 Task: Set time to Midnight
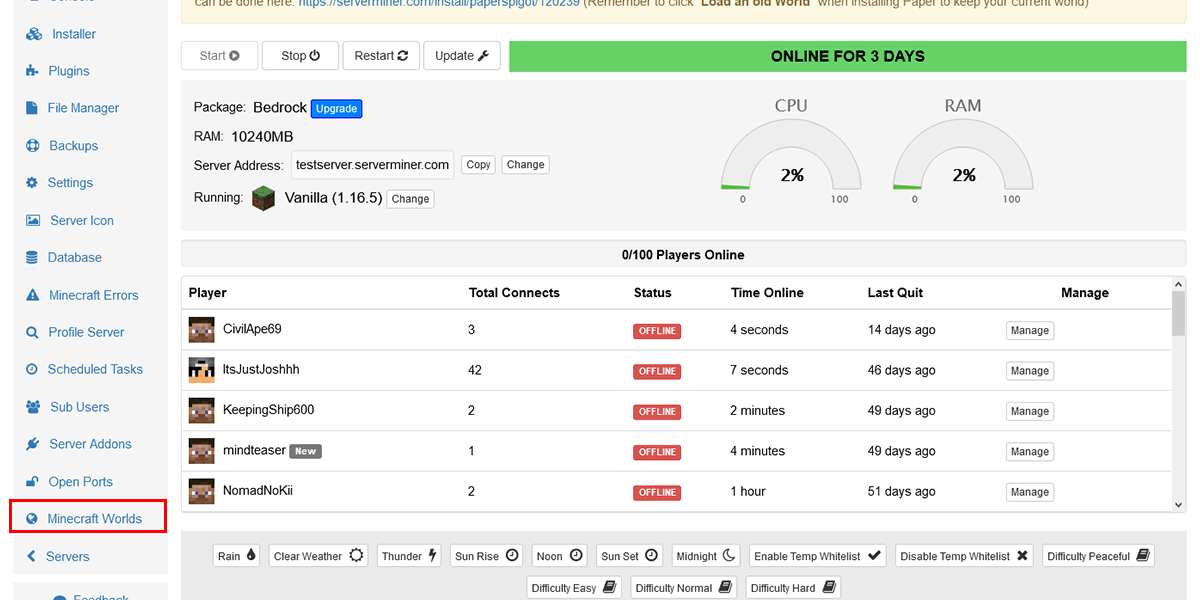coord(707,556)
